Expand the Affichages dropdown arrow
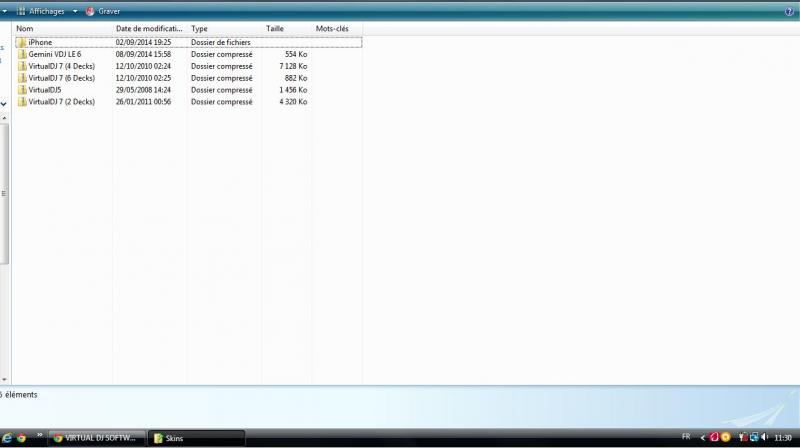The width and height of the screenshot is (800, 448). 75,11
